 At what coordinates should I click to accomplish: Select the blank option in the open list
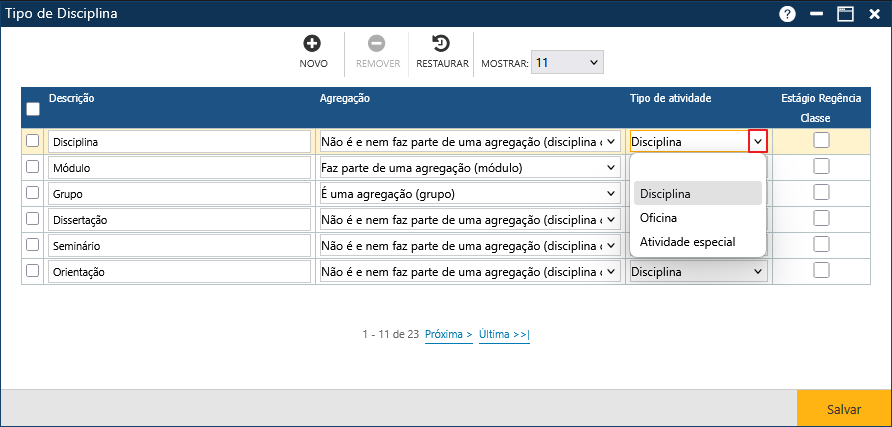697,169
